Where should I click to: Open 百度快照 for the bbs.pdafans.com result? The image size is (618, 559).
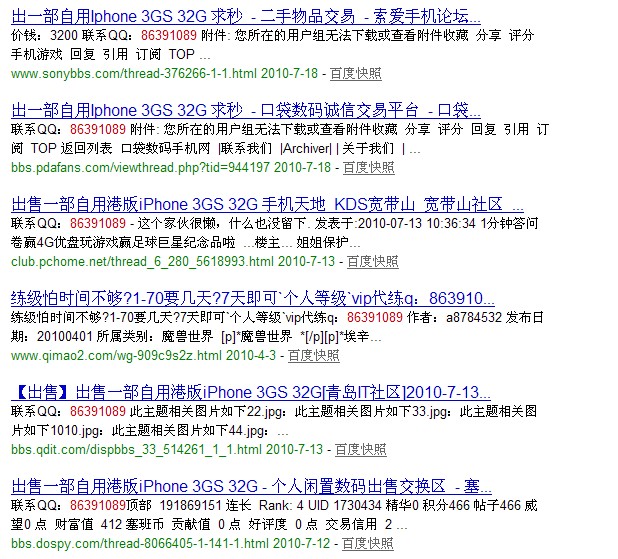(369, 168)
